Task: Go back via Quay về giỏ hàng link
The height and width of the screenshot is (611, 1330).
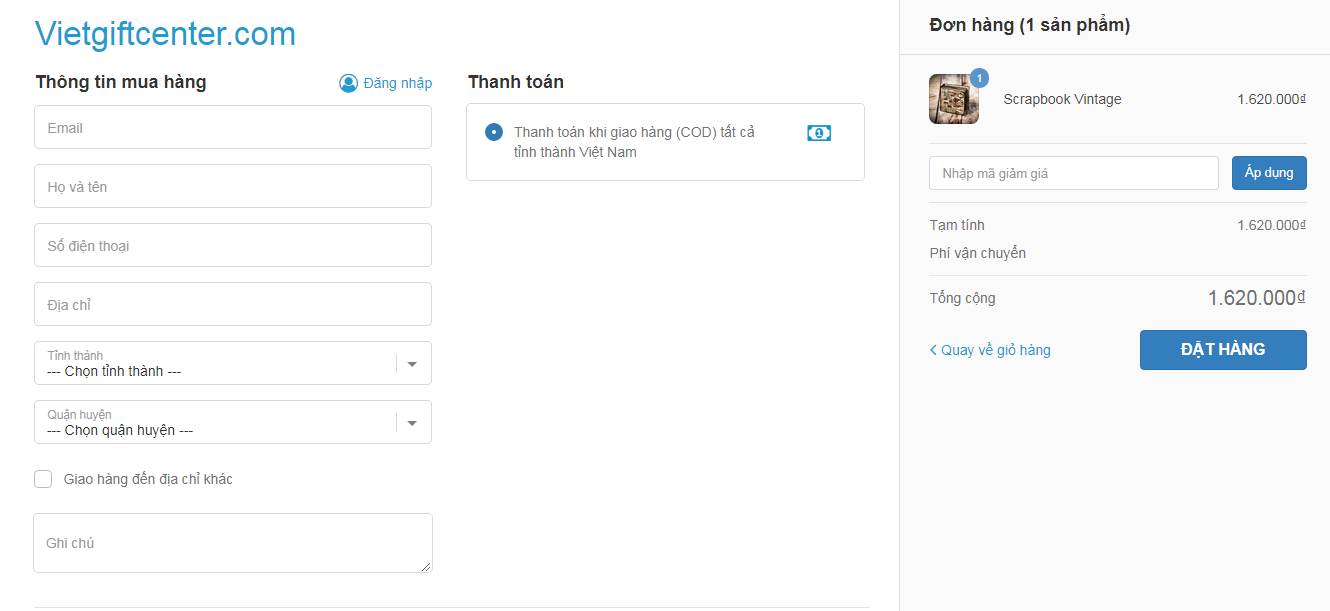Action: (996, 350)
